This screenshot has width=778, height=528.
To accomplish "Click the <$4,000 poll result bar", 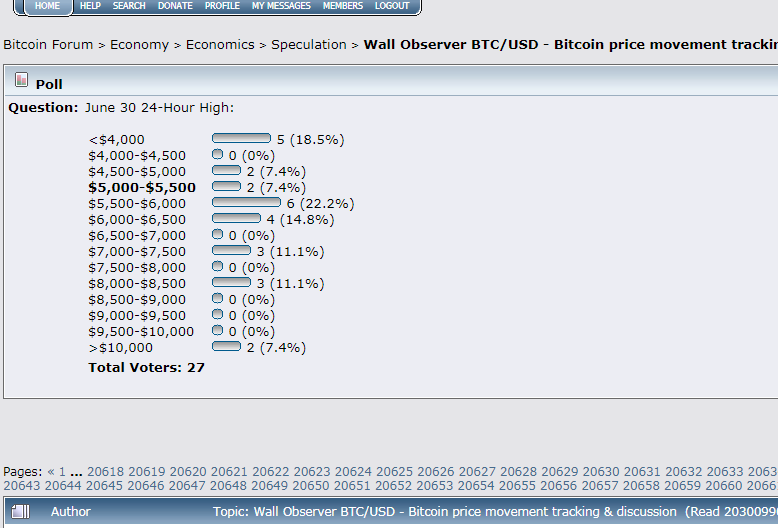I will 241,138.
